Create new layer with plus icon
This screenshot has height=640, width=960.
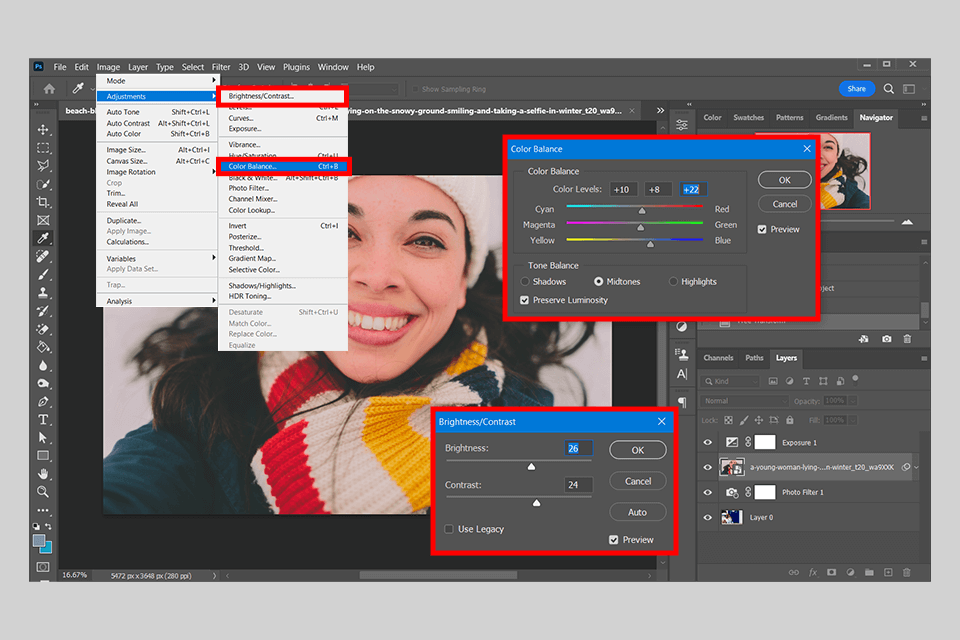coord(888,572)
